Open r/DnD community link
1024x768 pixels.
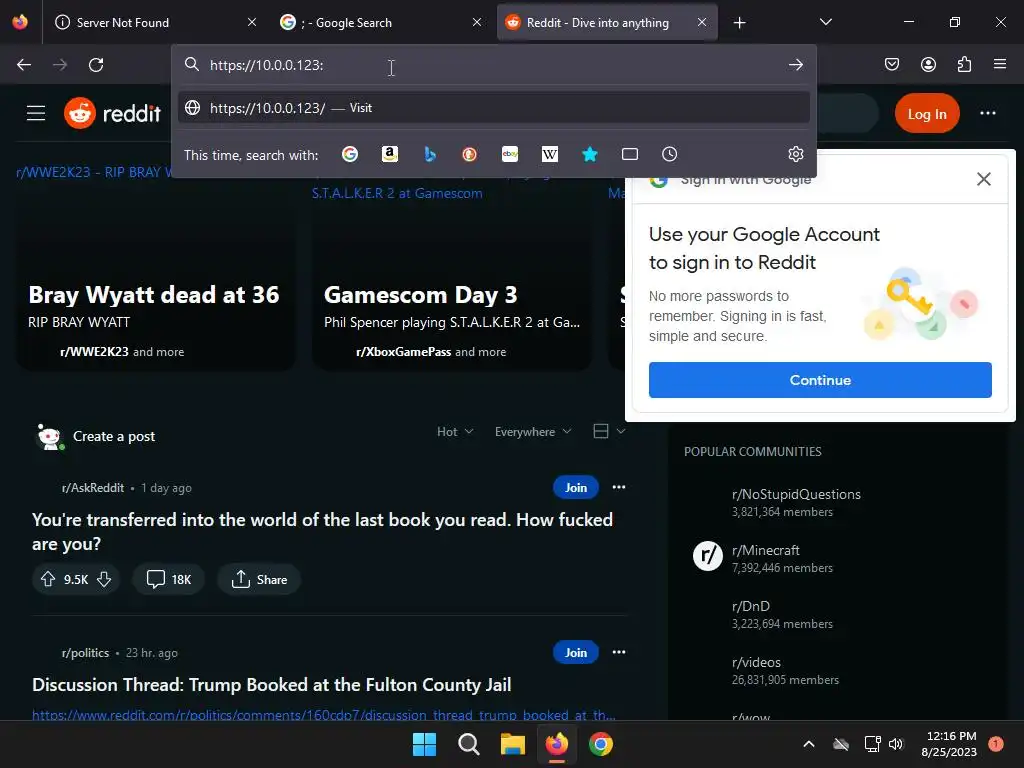pyautogui.click(x=750, y=606)
